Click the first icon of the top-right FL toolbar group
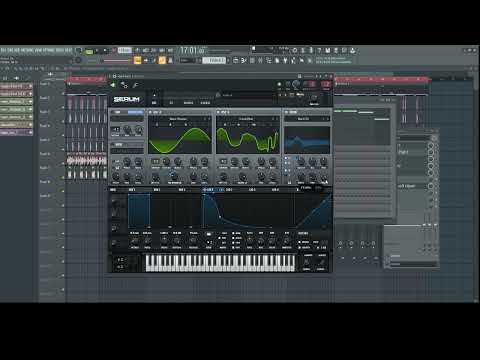 [x=295, y=51]
